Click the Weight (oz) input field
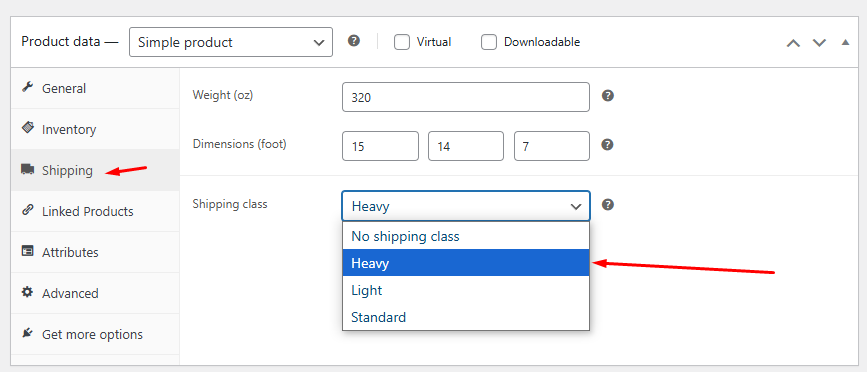 pyautogui.click(x=466, y=97)
